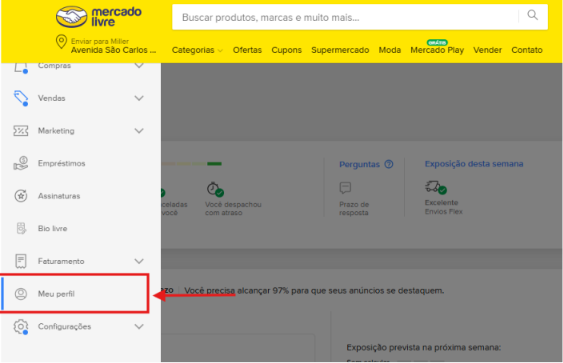563x363 pixels.
Task: Click the Compras shopping bag icon
Action: coord(21,67)
